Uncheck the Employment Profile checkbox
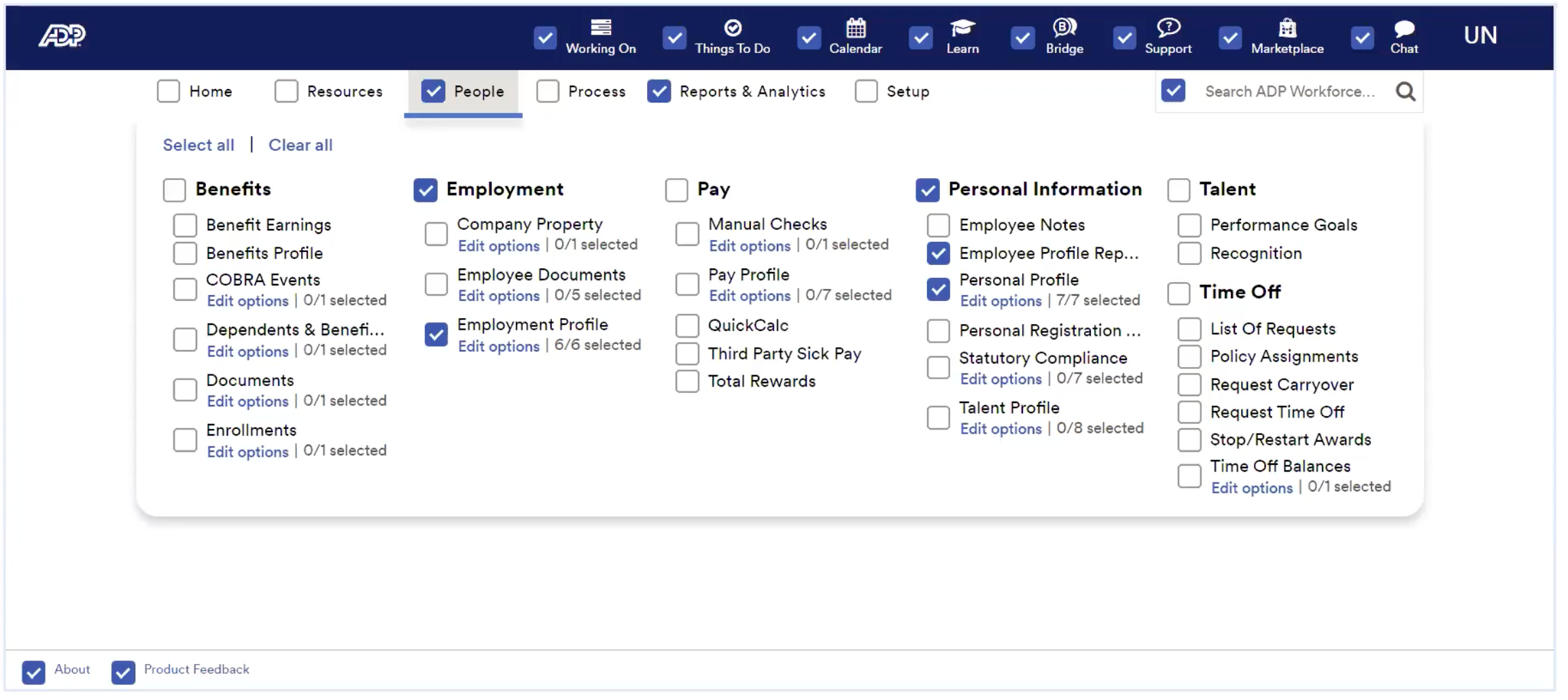Viewport: 1568px width, 700px height. (436, 334)
